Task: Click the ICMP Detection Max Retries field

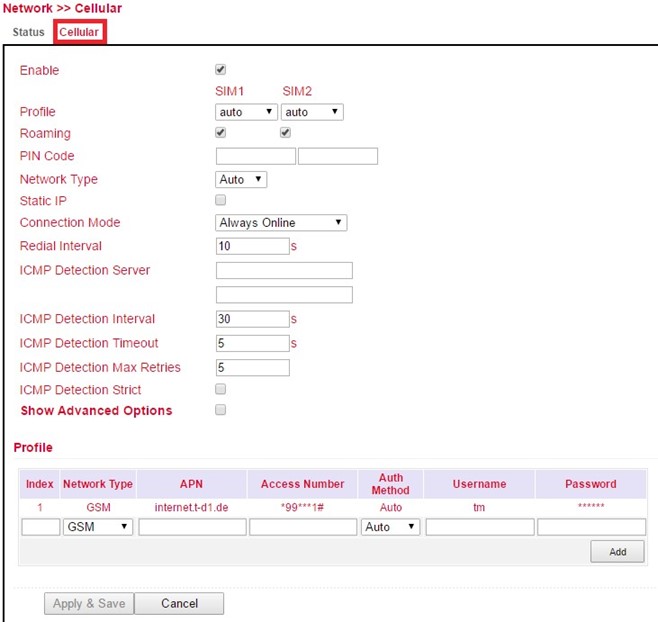Action: pyautogui.click(x=253, y=368)
